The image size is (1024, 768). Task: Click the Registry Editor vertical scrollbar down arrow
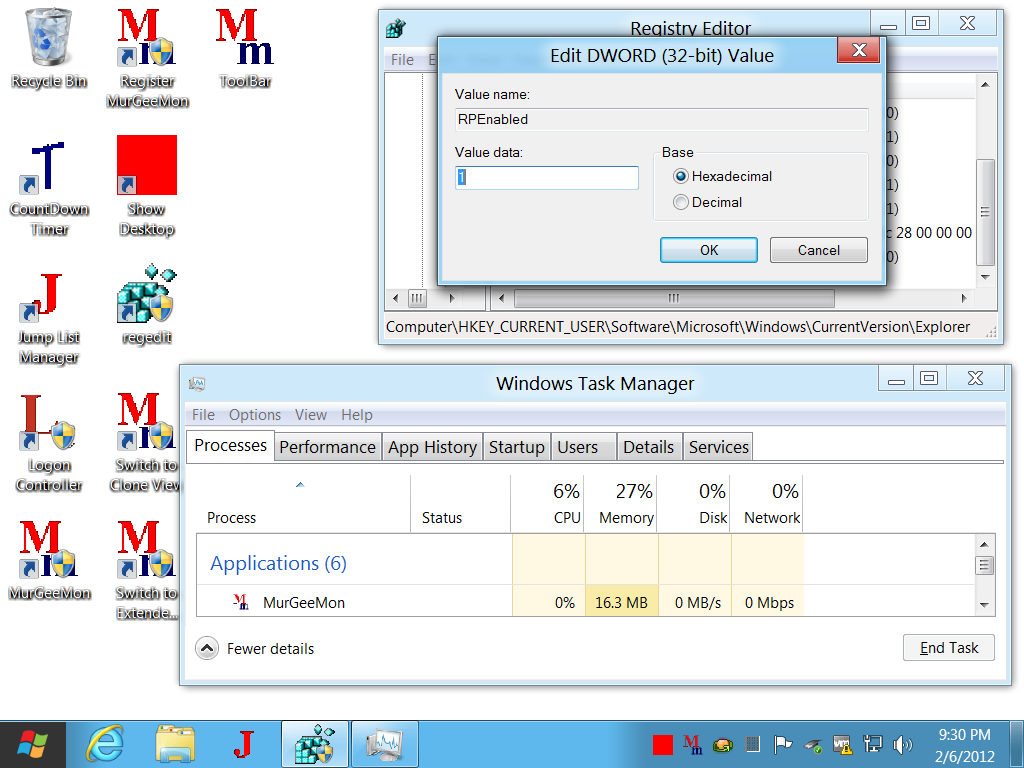tap(985, 277)
